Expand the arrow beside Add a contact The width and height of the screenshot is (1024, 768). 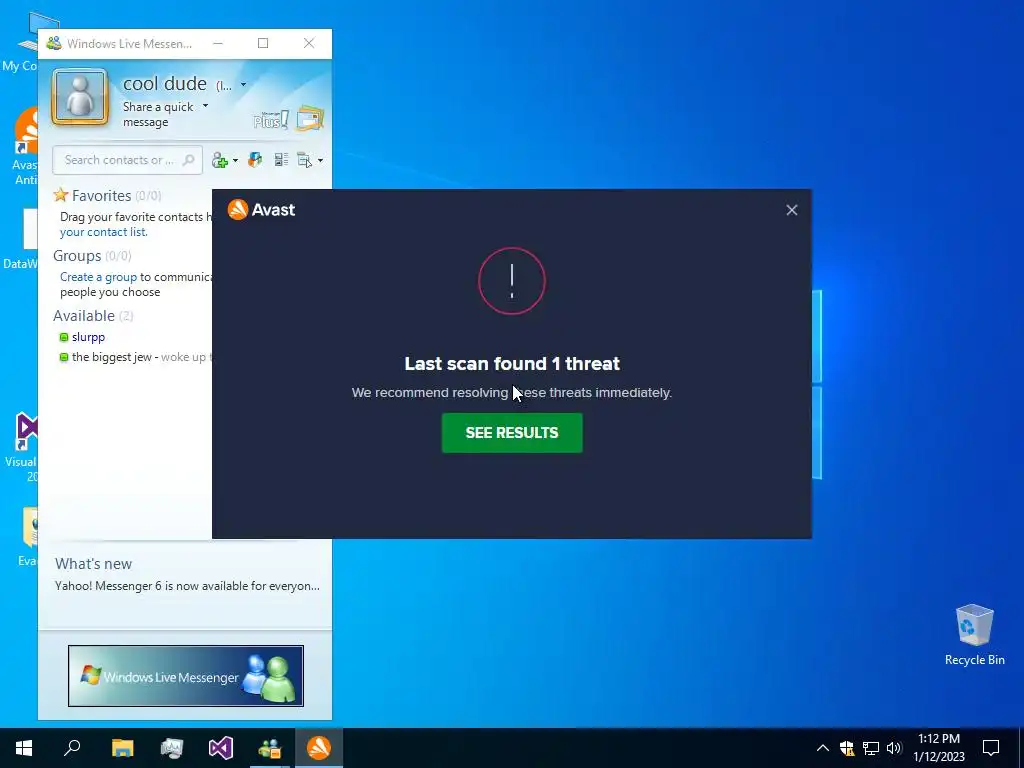[x=235, y=161]
